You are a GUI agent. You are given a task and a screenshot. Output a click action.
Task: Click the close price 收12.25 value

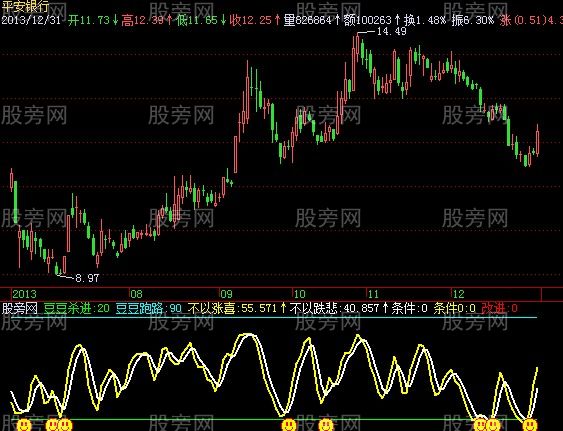pos(251,20)
